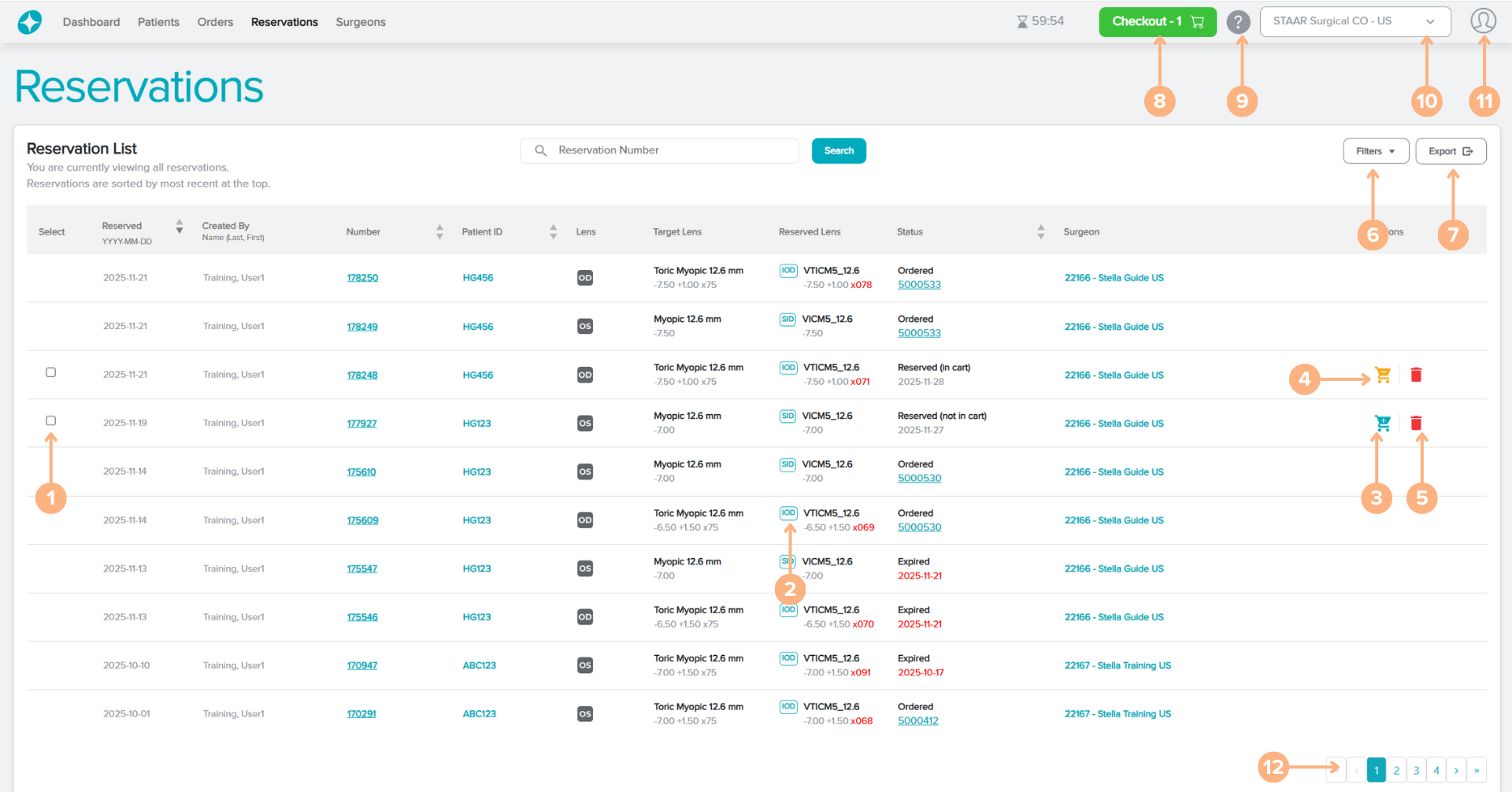Click the green Checkout button
1512x792 pixels.
pos(1157,22)
